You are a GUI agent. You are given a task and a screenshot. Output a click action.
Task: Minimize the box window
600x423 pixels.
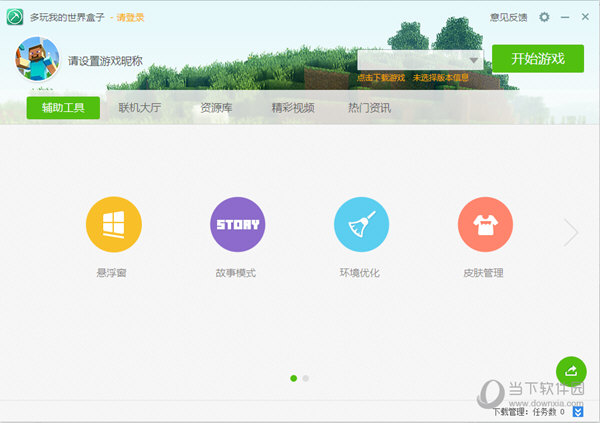point(565,17)
